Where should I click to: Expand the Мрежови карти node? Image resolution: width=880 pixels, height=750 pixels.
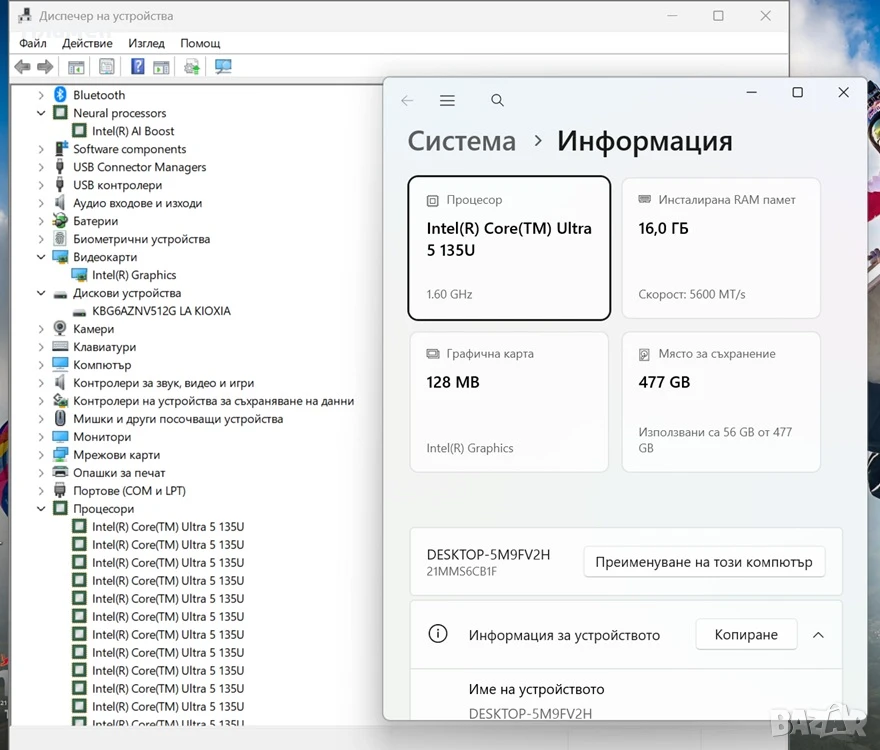coord(41,455)
